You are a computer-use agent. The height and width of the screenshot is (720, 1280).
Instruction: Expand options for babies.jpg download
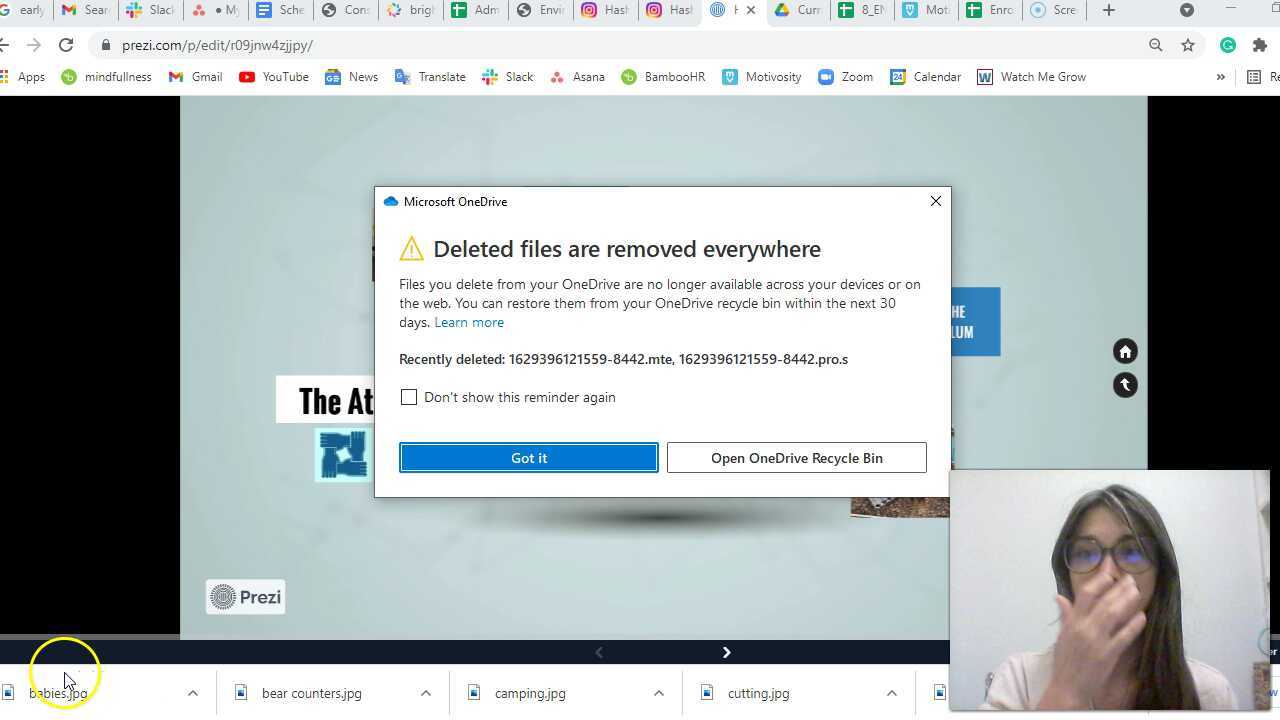coord(193,693)
